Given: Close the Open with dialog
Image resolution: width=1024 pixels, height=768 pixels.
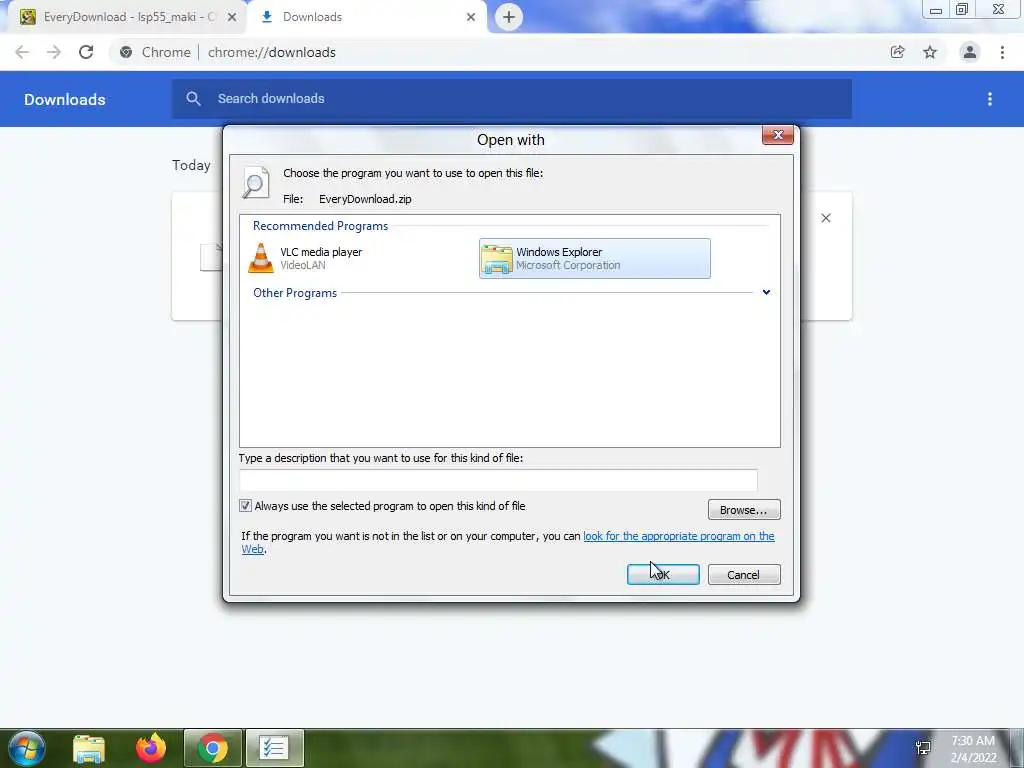Looking at the screenshot, I should coord(777,135).
